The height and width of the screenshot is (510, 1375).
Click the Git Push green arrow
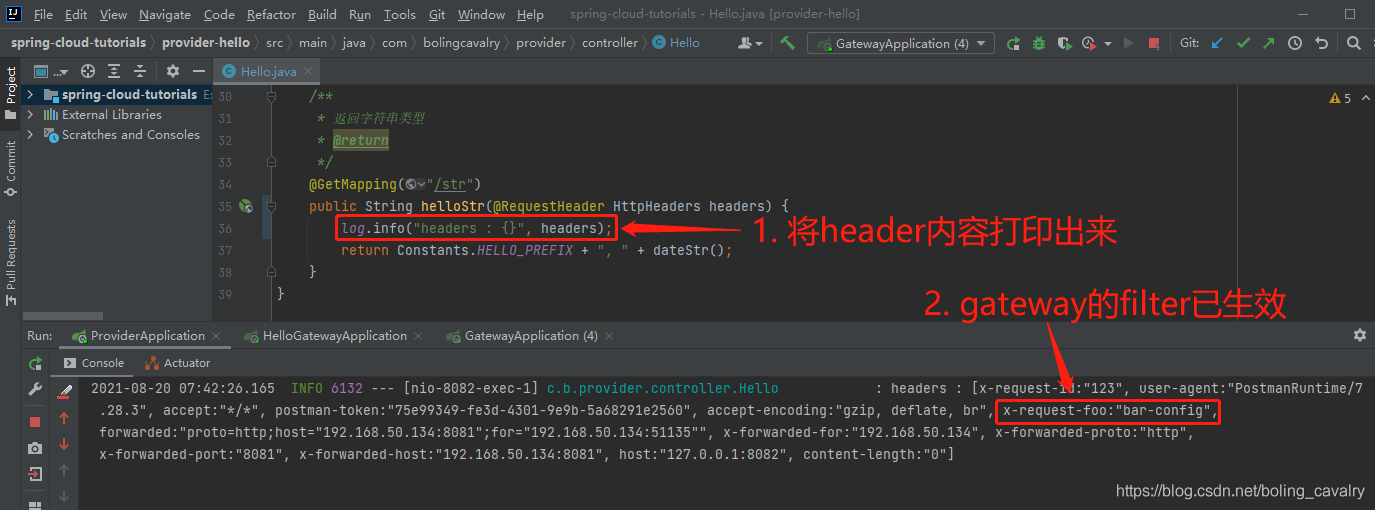tap(1269, 43)
